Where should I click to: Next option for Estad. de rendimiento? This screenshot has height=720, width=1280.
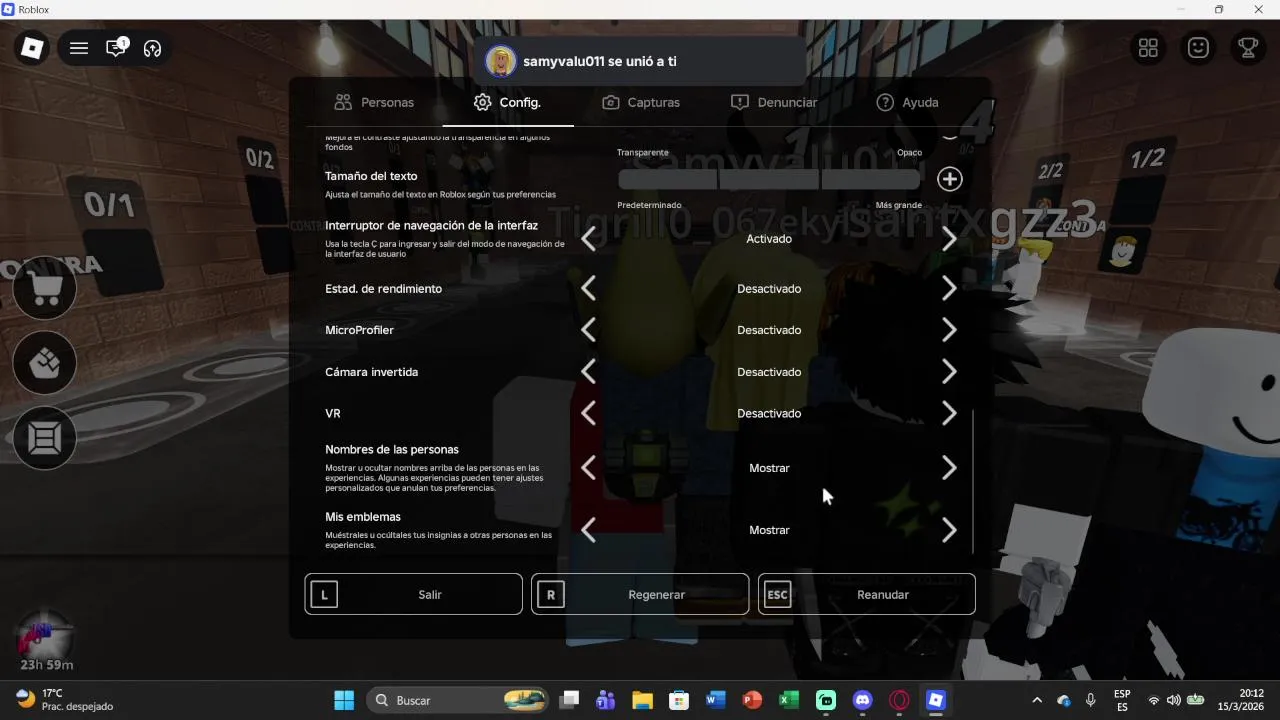coord(949,289)
